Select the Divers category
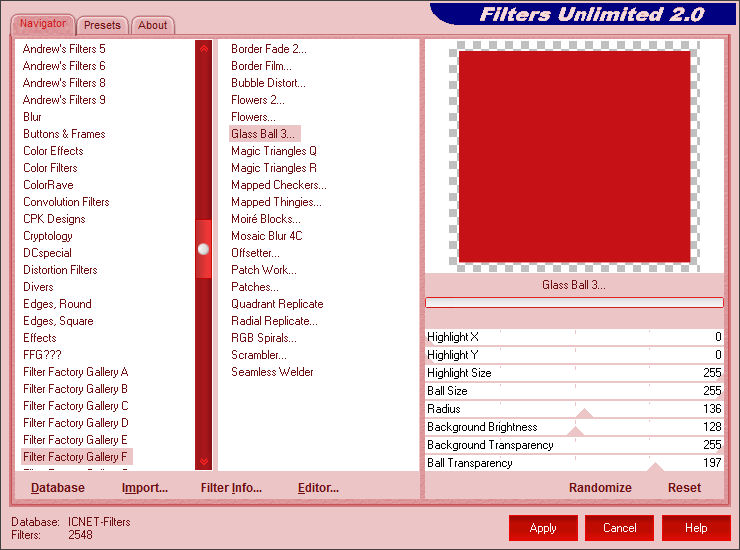The image size is (740, 550). click(38, 287)
